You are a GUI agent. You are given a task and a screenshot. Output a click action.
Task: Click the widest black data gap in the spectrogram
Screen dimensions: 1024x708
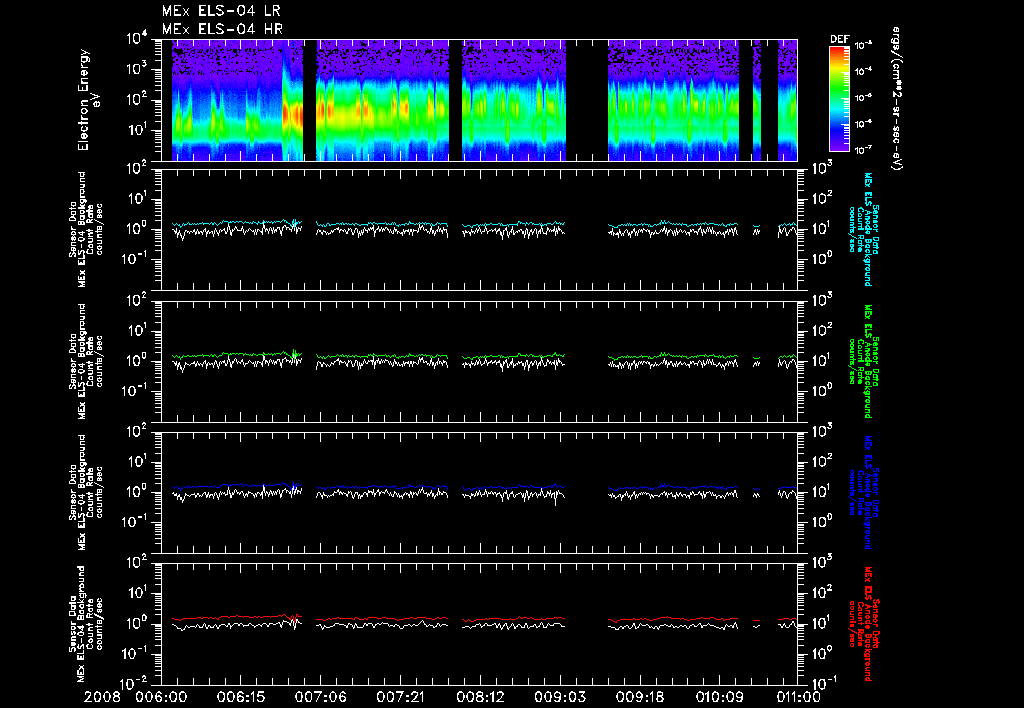[587, 100]
